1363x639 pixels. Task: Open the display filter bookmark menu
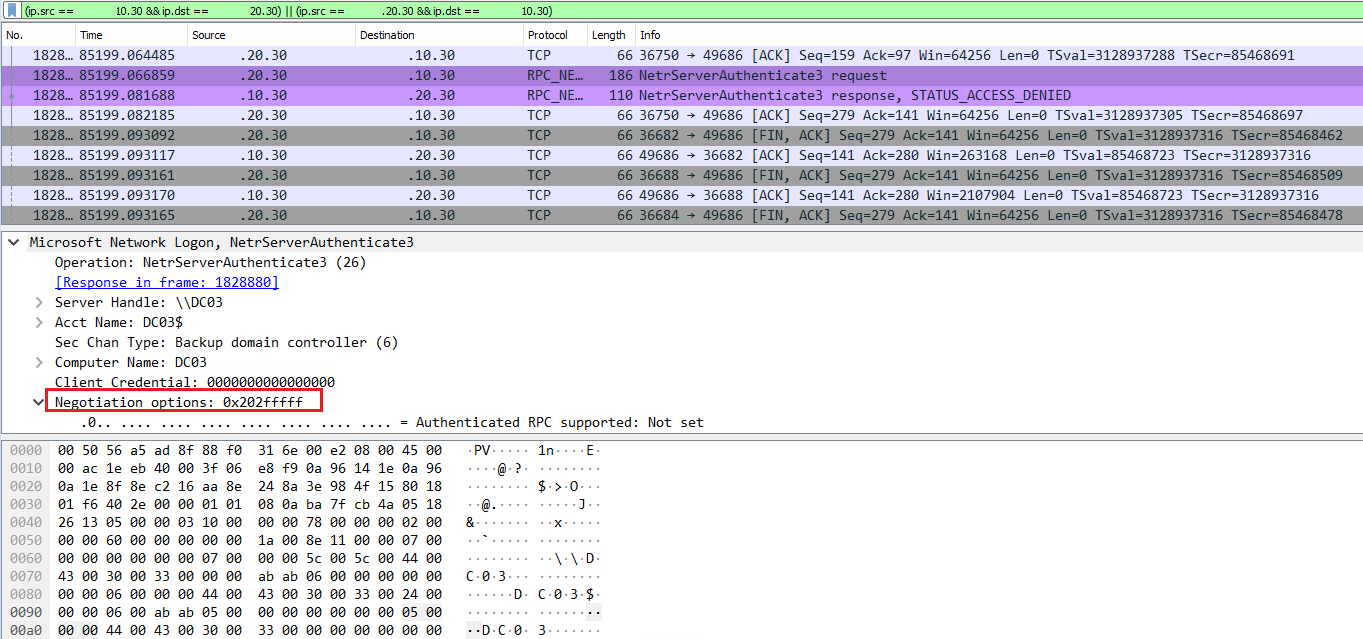point(10,10)
